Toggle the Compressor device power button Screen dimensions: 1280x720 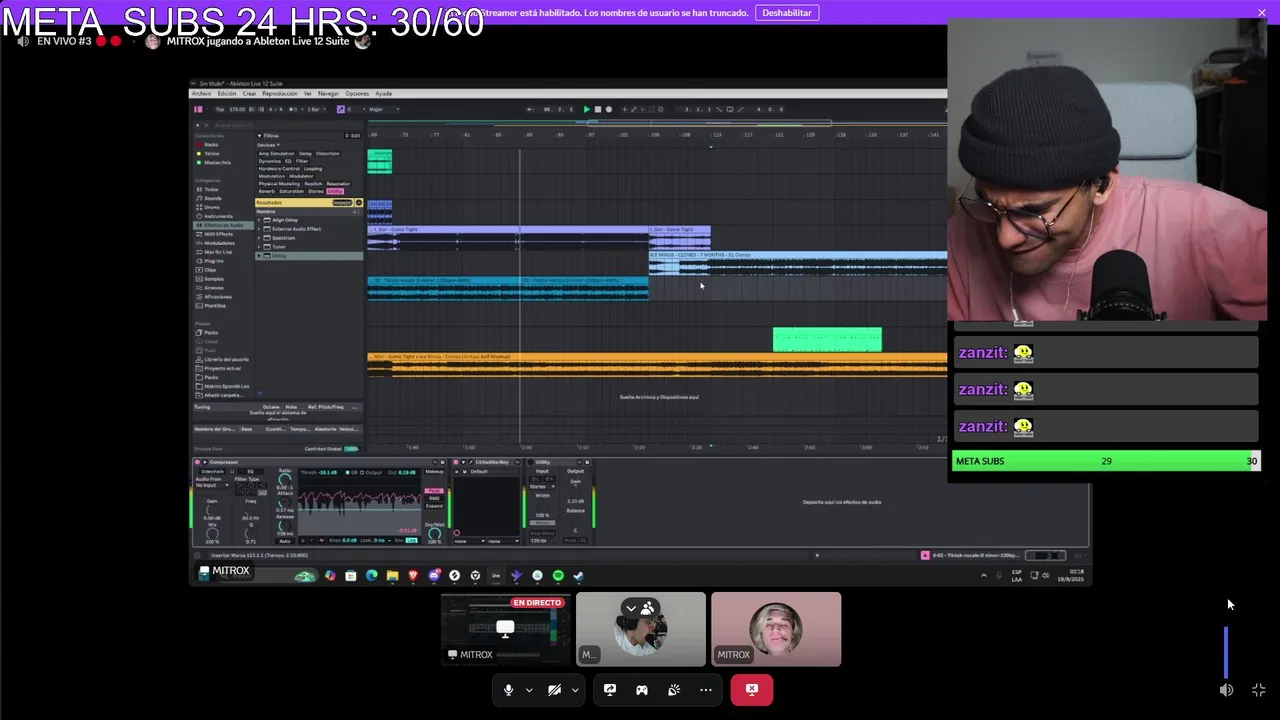[197, 462]
